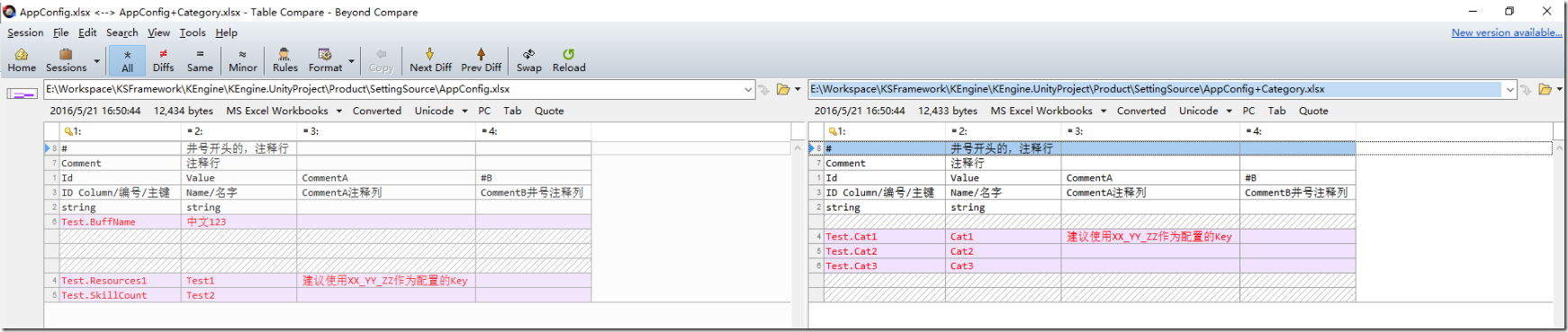Select left column 3 header
Screen dimensions: 1568x332
(x=387, y=131)
